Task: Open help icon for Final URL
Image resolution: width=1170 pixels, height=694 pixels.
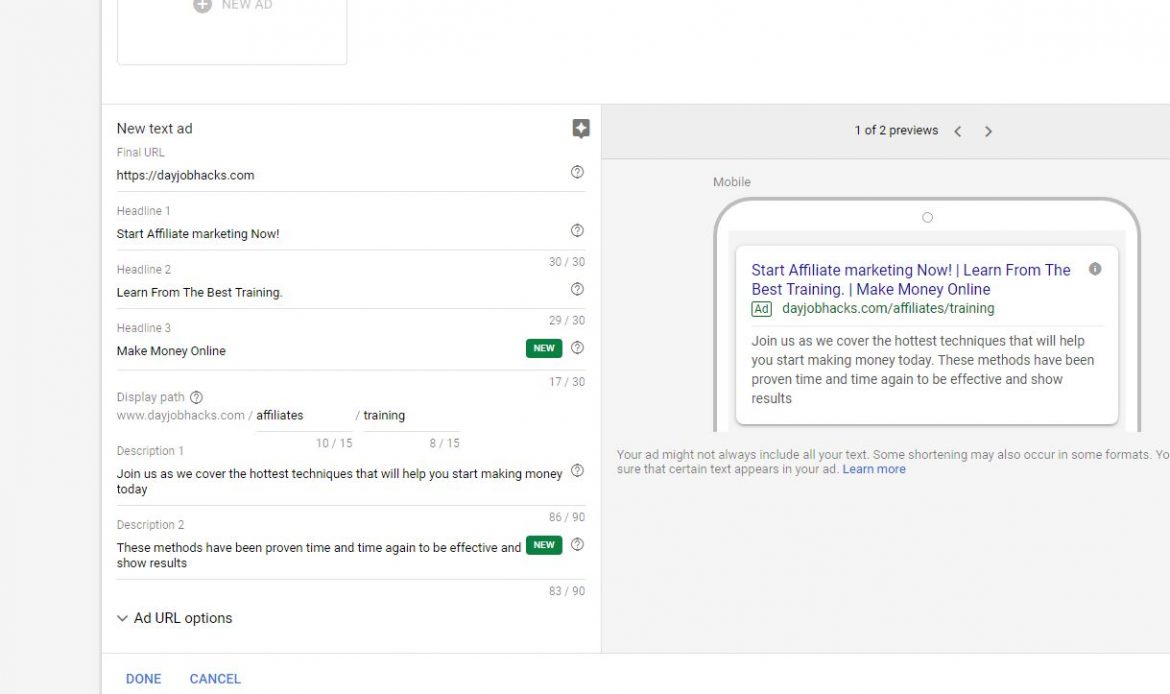Action: [x=577, y=172]
